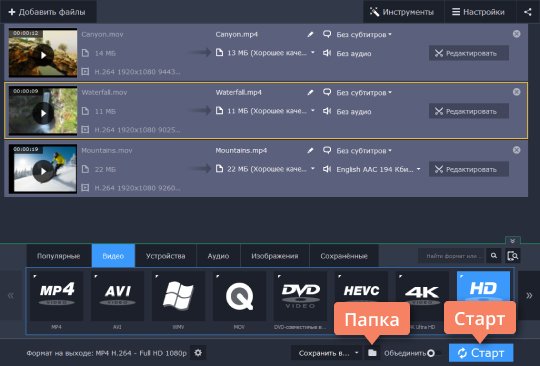The height and width of the screenshot is (366, 540).
Task: Click the Старт button to convert
Action: click(481, 353)
